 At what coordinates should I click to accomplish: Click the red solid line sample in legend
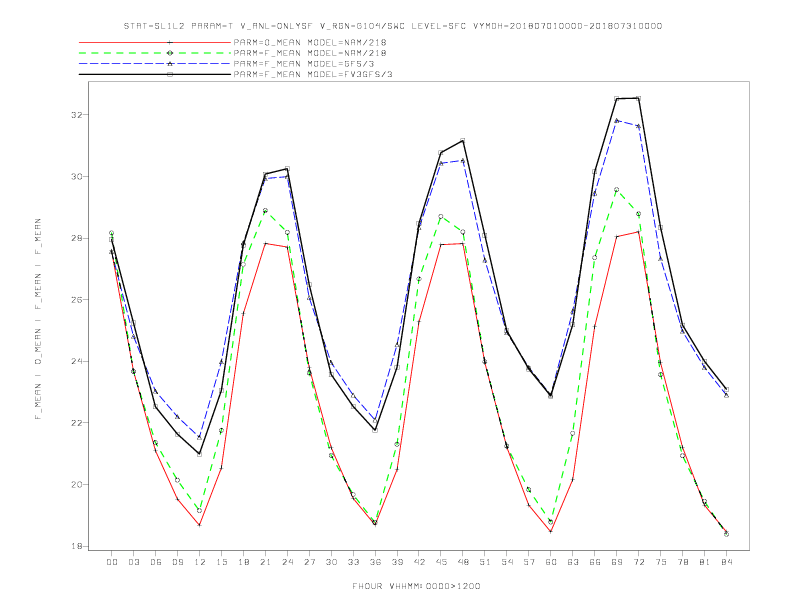[155, 42]
